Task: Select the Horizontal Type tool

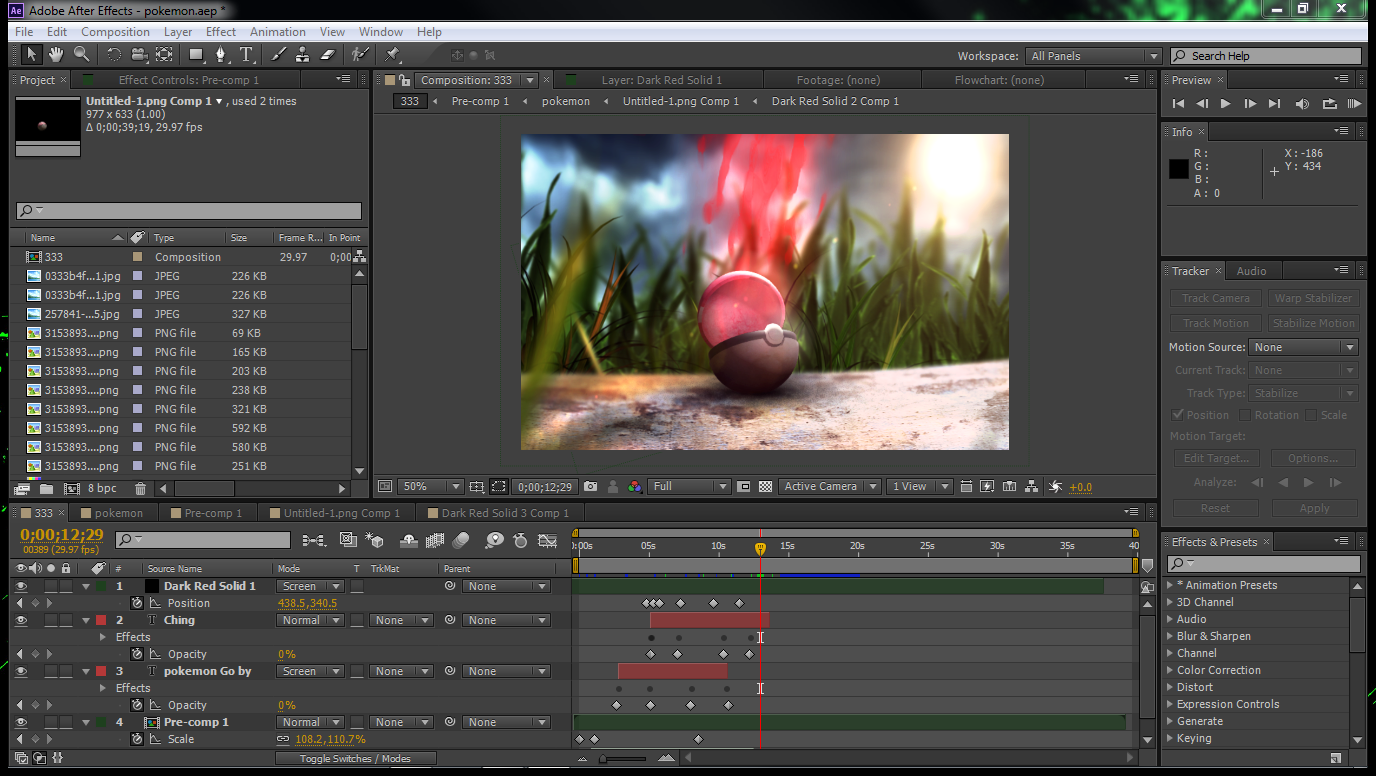Action: pos(246,54)
